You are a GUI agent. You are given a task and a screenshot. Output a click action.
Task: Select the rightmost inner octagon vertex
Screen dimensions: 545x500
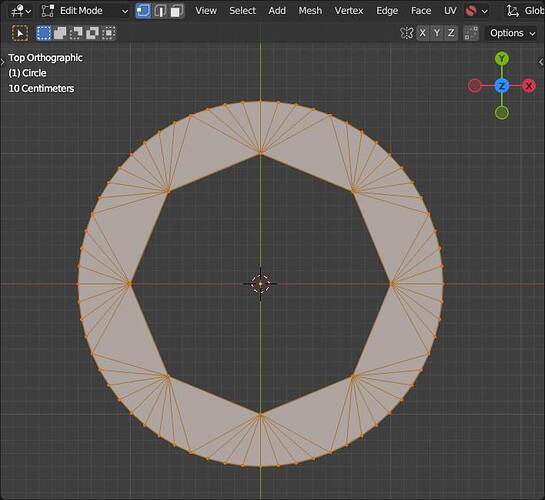click(392, 284)
